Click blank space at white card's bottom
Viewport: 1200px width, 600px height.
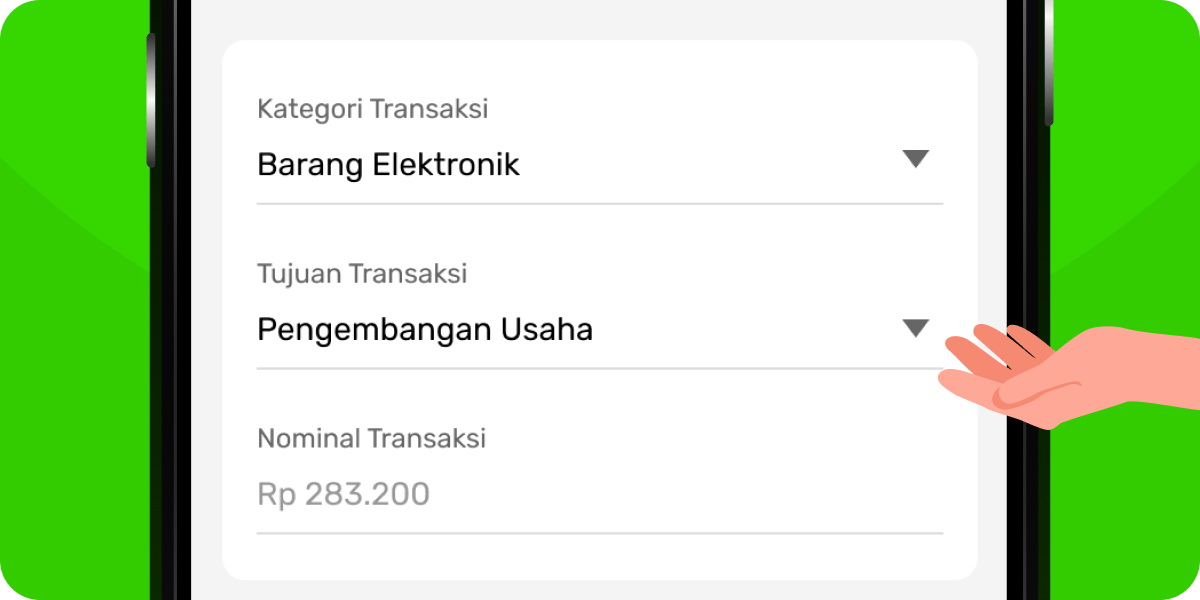599,558
